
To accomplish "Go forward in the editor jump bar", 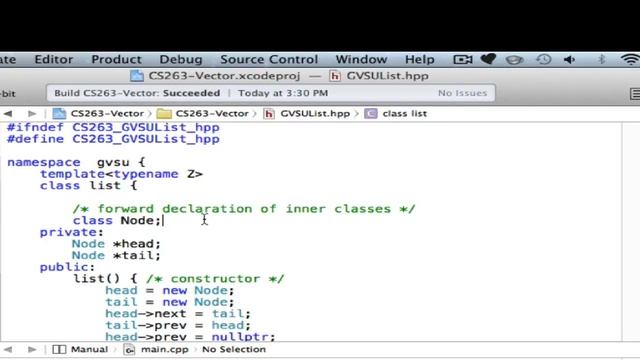I will tap(32, 113).
